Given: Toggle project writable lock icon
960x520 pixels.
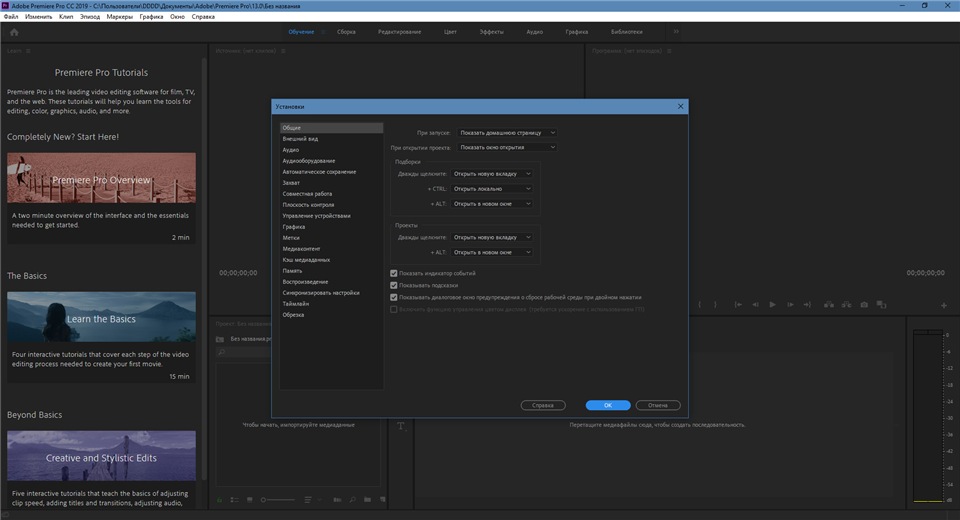Looking at the screenshot, I should click(220, 500).
